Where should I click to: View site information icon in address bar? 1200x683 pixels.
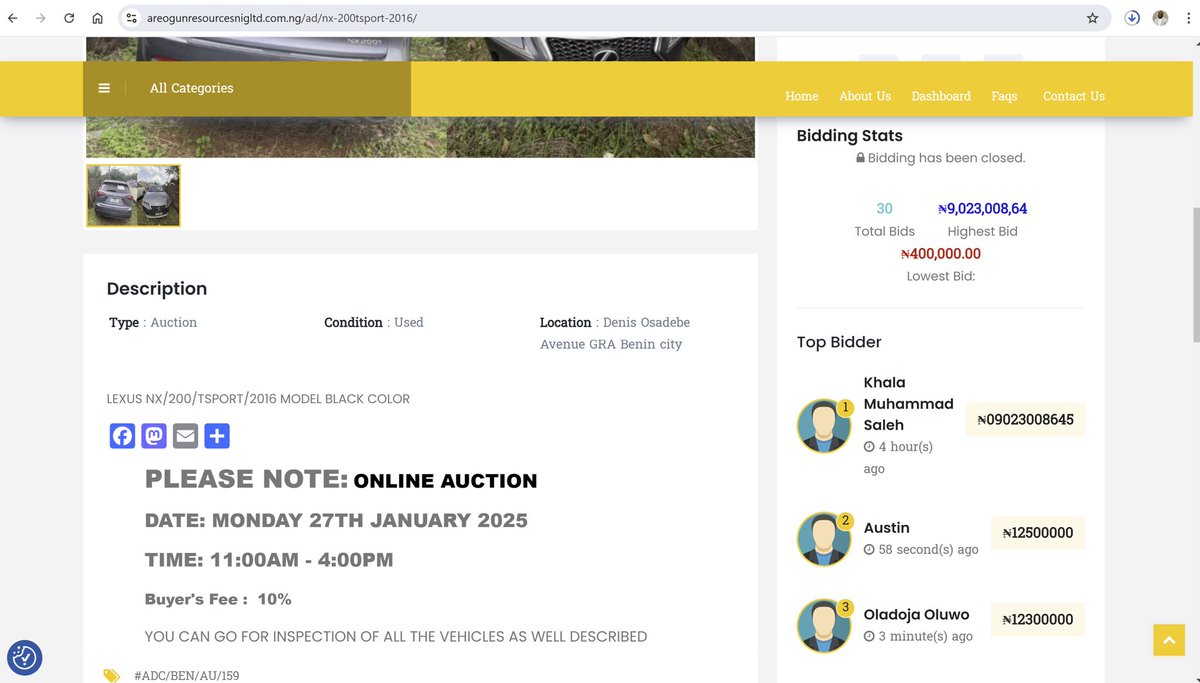tap(131, 18)
